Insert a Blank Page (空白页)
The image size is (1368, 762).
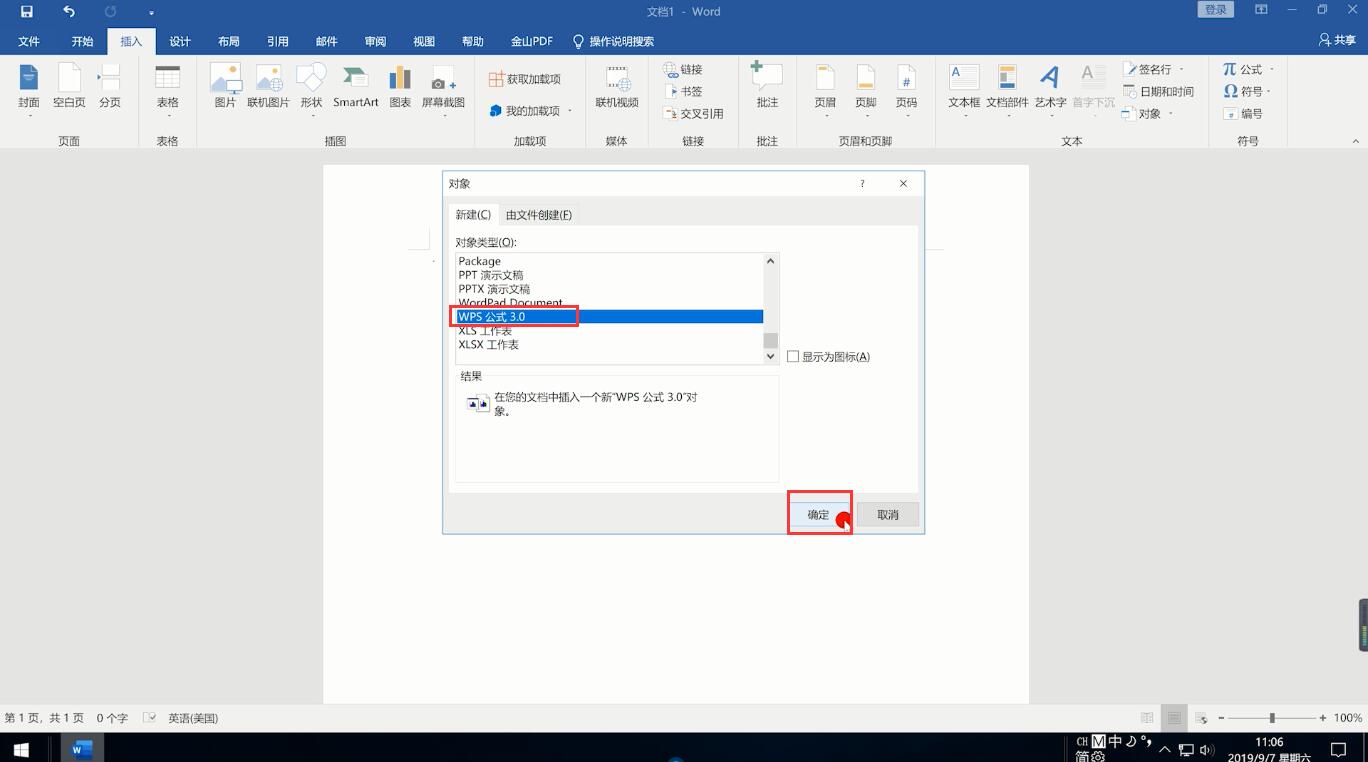(69, 88)
